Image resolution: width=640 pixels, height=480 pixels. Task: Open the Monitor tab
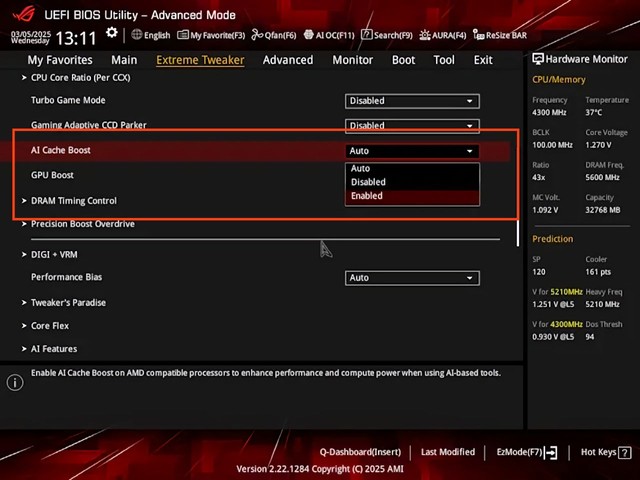click(x=353, y=60)
